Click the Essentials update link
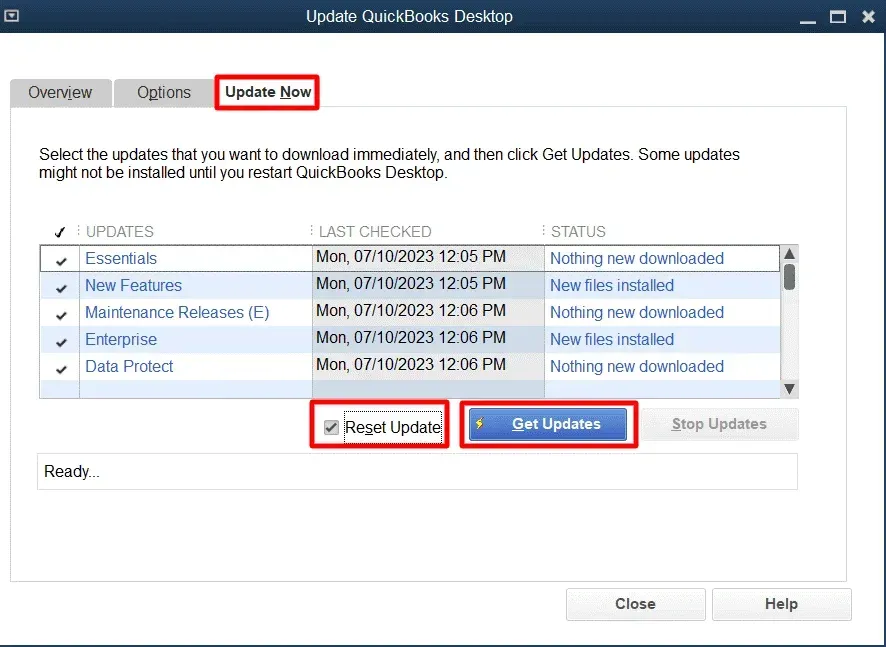 click(121, 258)
